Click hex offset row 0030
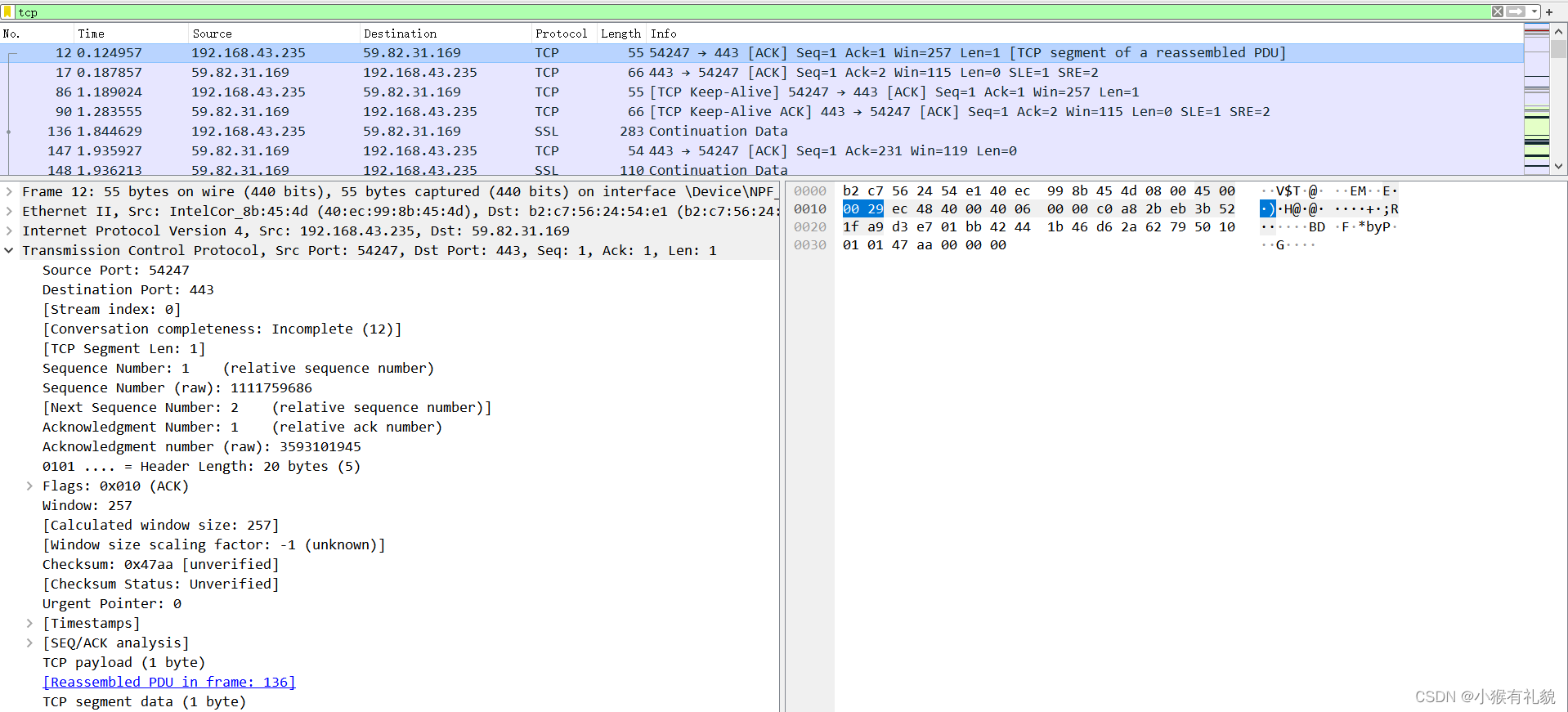This screenshot has height=712, width=1568. (810, 244)
